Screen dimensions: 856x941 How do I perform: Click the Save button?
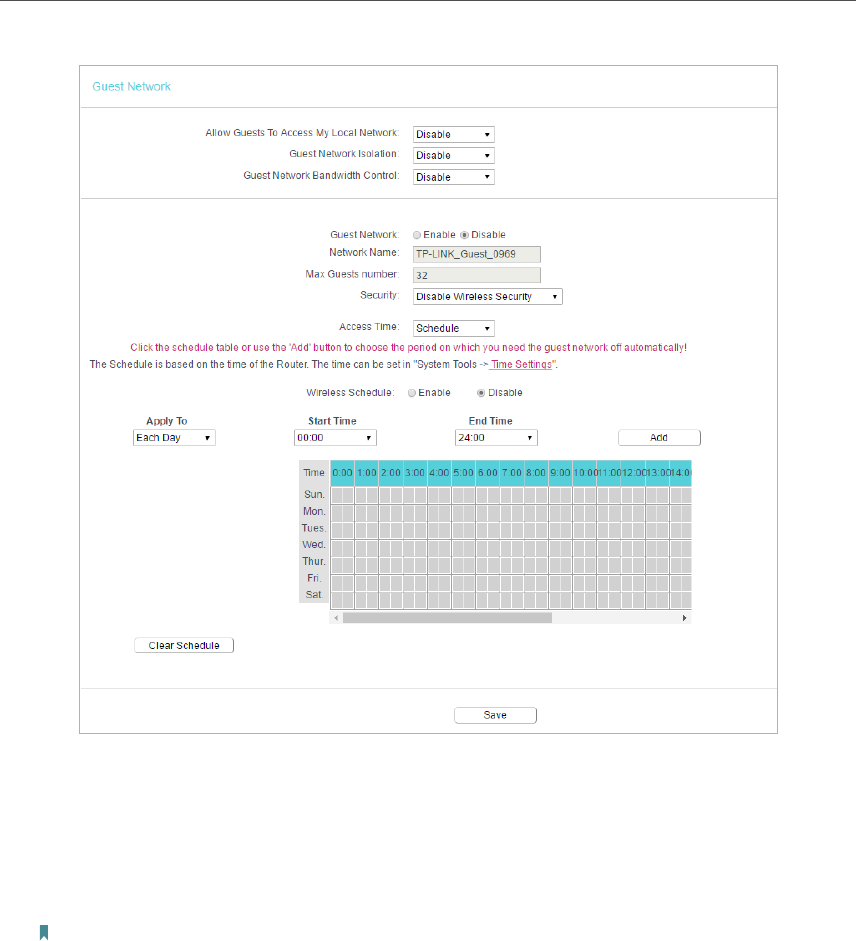[495, 715]
